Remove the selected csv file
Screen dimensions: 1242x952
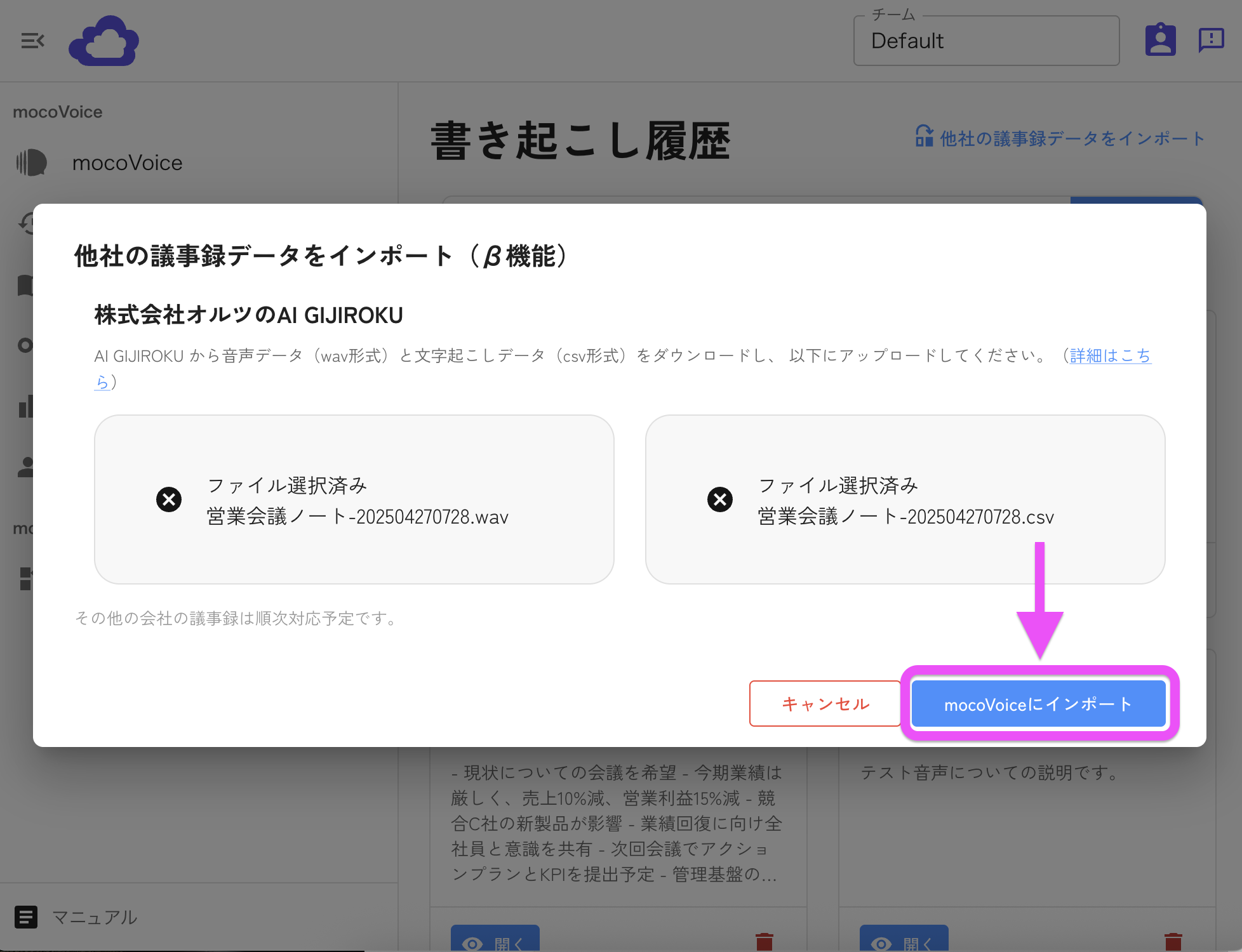tap(720, 499)
